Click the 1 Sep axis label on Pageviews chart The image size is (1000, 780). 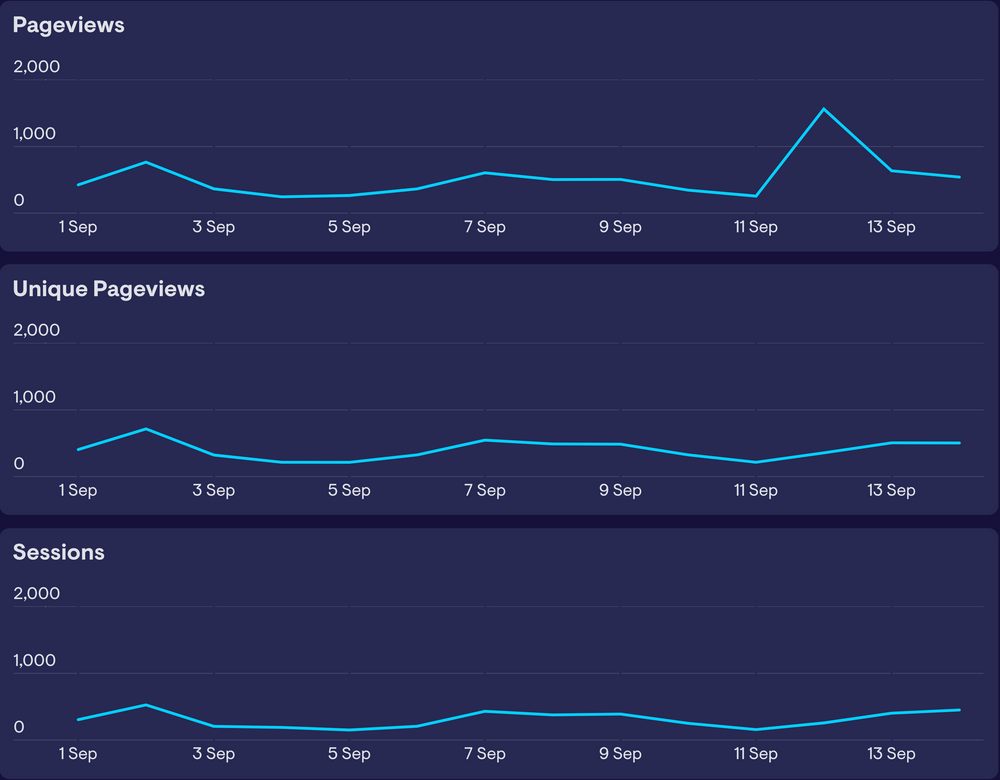tap(78, 227)
